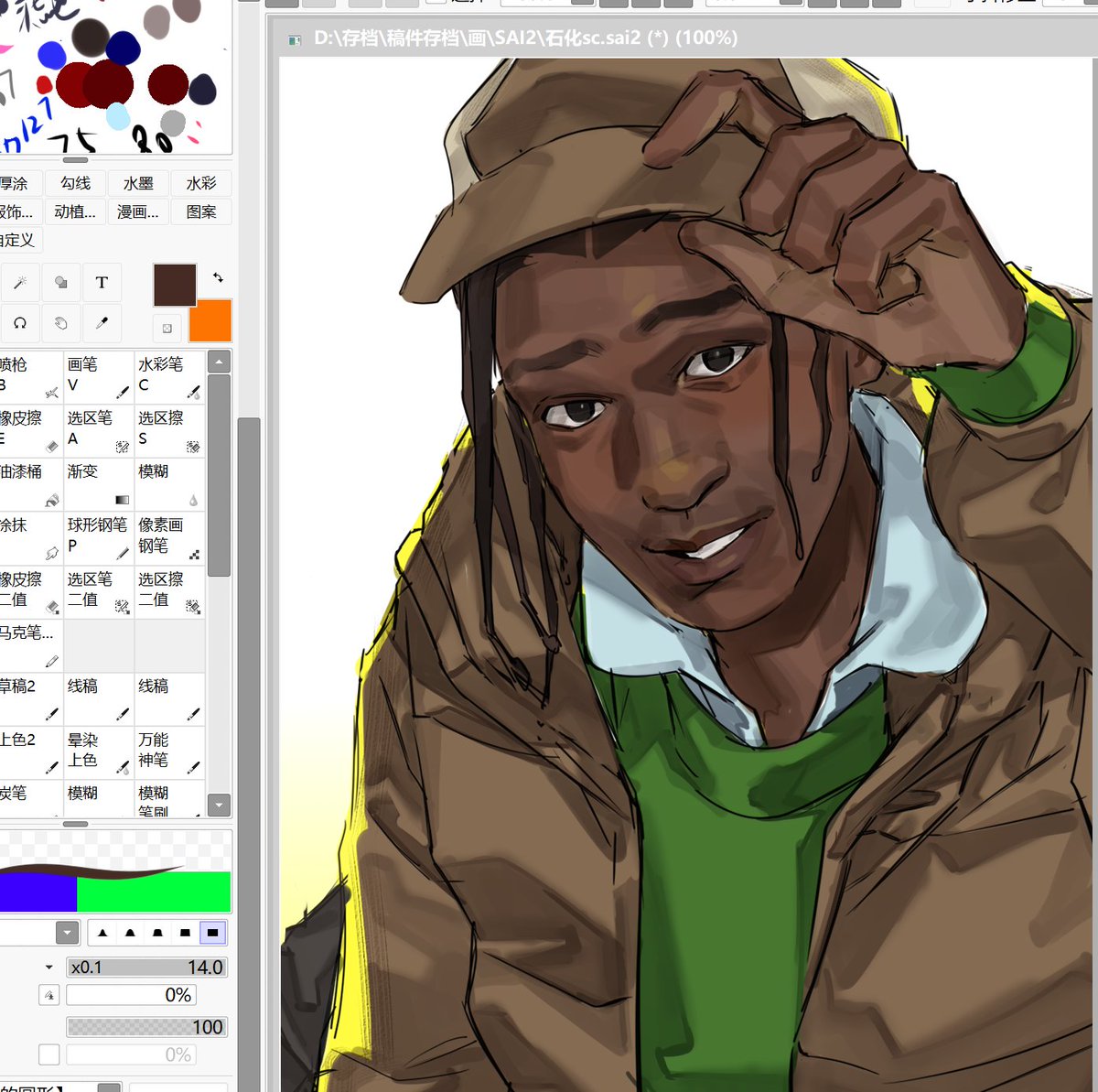Toggle the small checkbox beside the bottom 0% slider
1098x1092 pixels.
49,1054
